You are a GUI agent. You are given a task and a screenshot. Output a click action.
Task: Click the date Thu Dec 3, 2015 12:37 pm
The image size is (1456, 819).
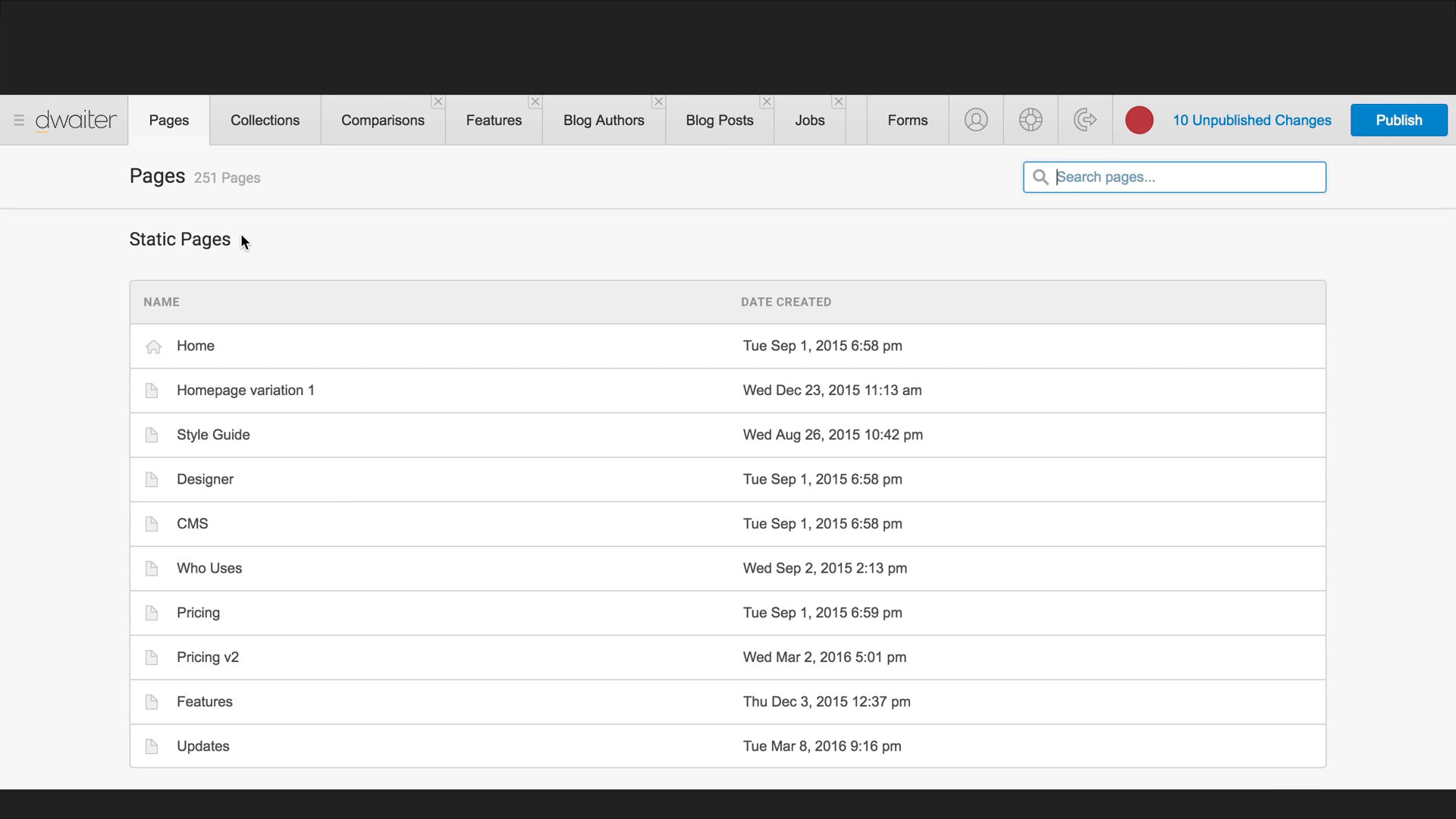pyautogui.click(x=827, y=702)
